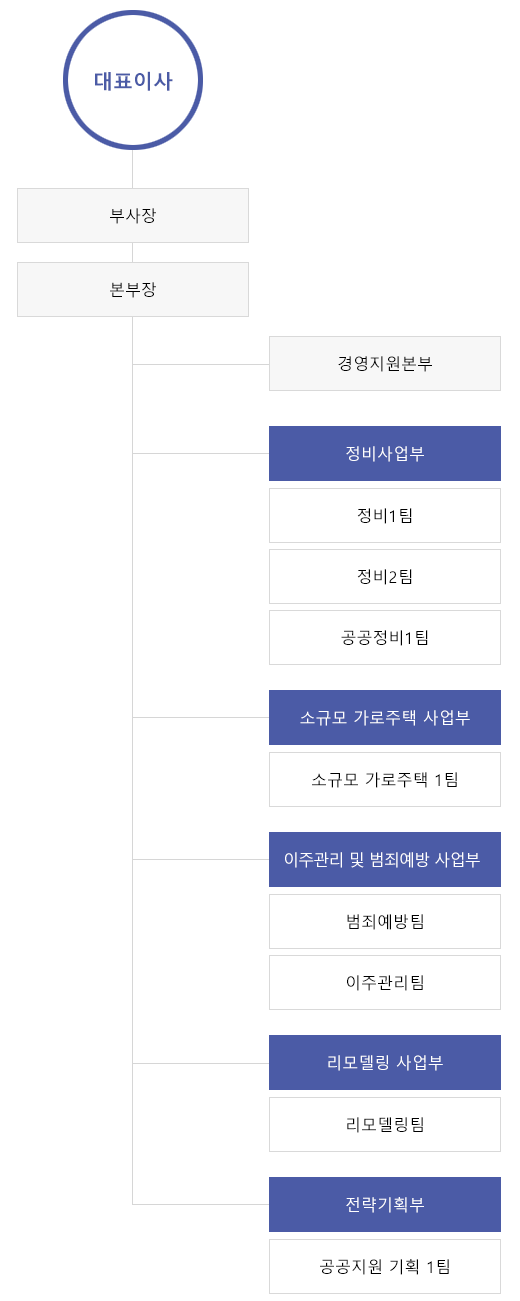Select the 범죄예방팀 box

385,921
